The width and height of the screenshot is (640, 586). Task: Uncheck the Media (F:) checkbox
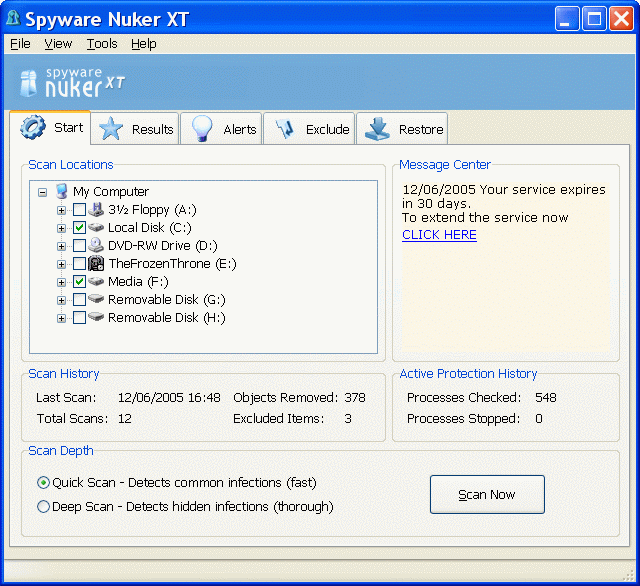[x=79, y=282]
